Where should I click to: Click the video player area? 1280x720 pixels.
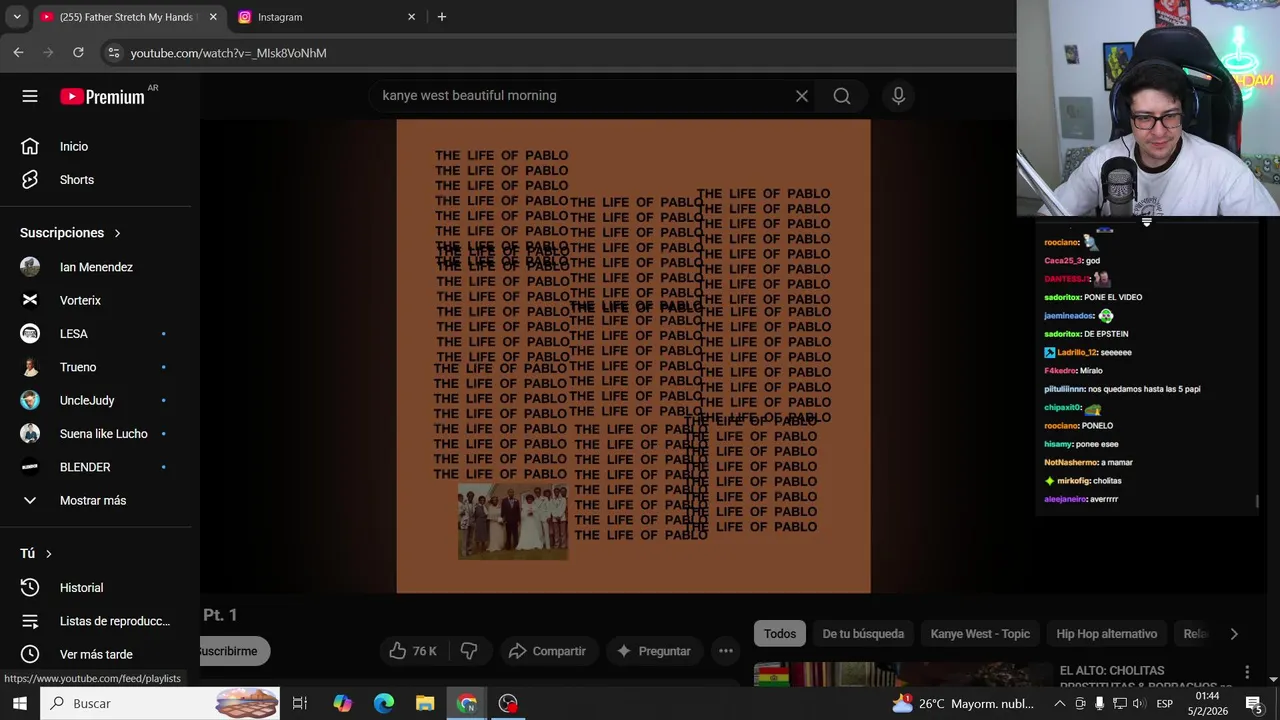pos(633,356)
